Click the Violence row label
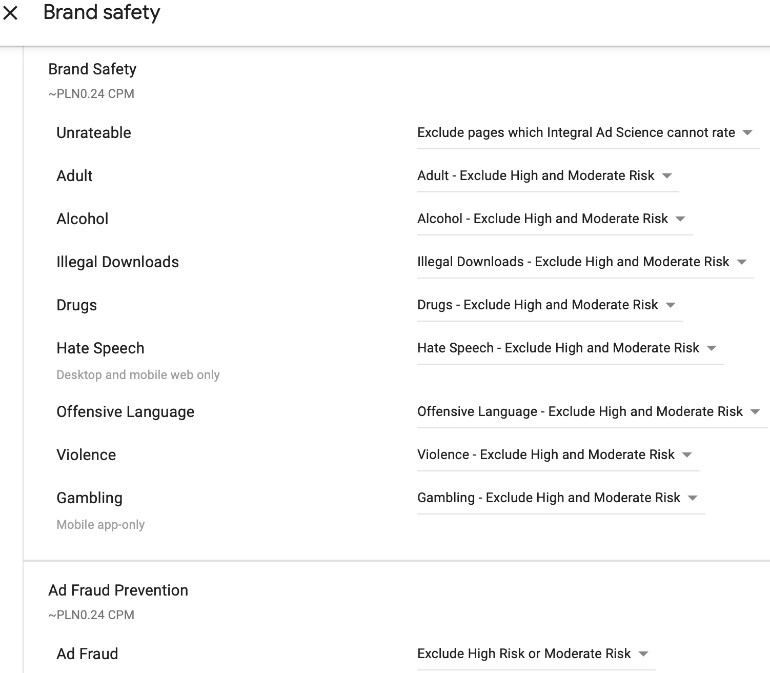Viewport: 770px width, 673px height. (x=86, y=455)
